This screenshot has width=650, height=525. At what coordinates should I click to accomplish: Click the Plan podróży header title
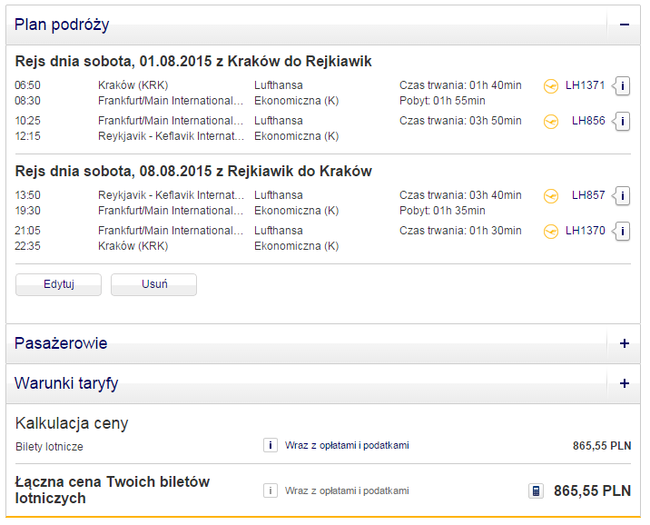[x=62, y=25]
